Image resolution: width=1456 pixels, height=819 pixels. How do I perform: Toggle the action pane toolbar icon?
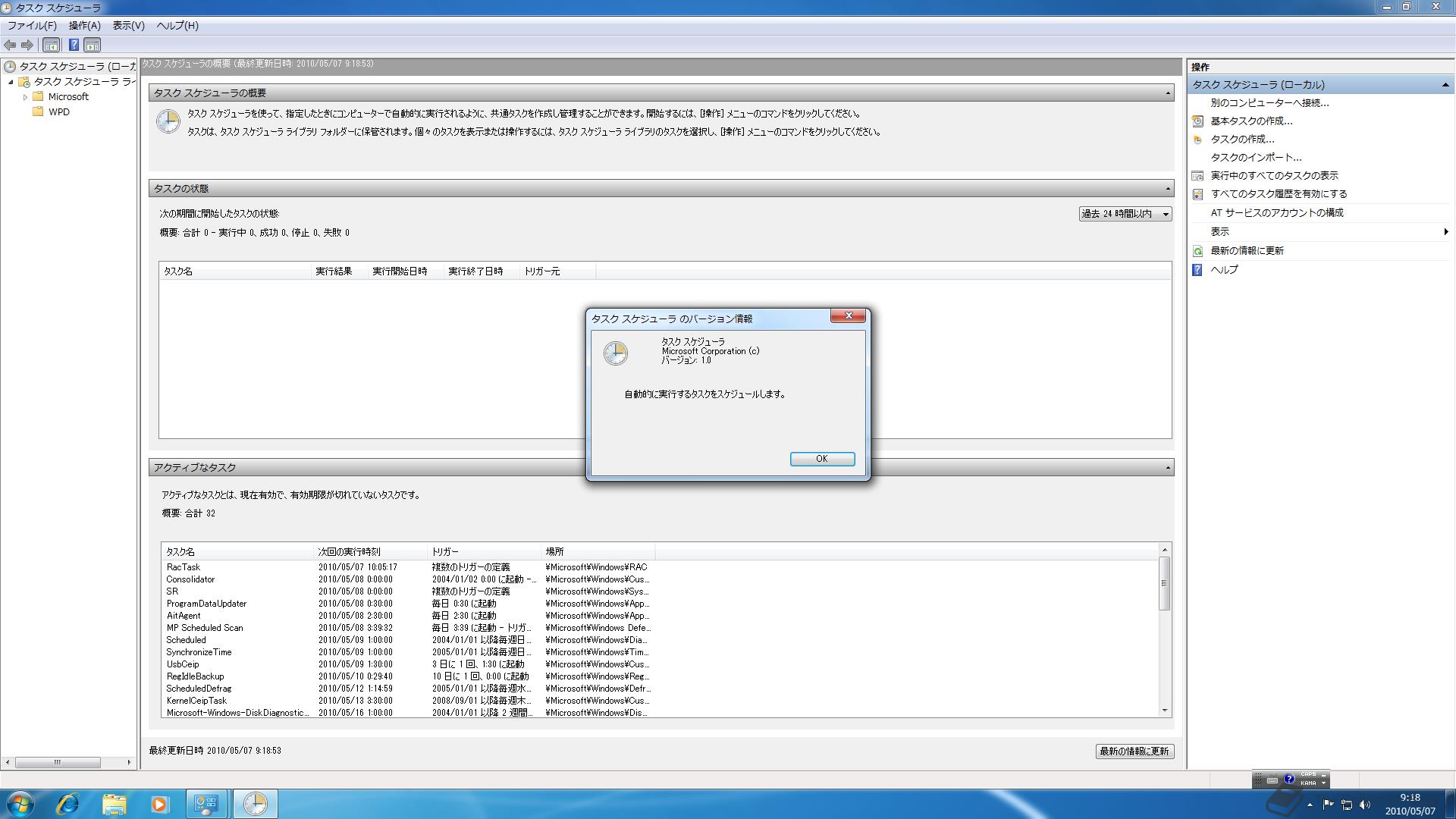[x=93, y=45]
